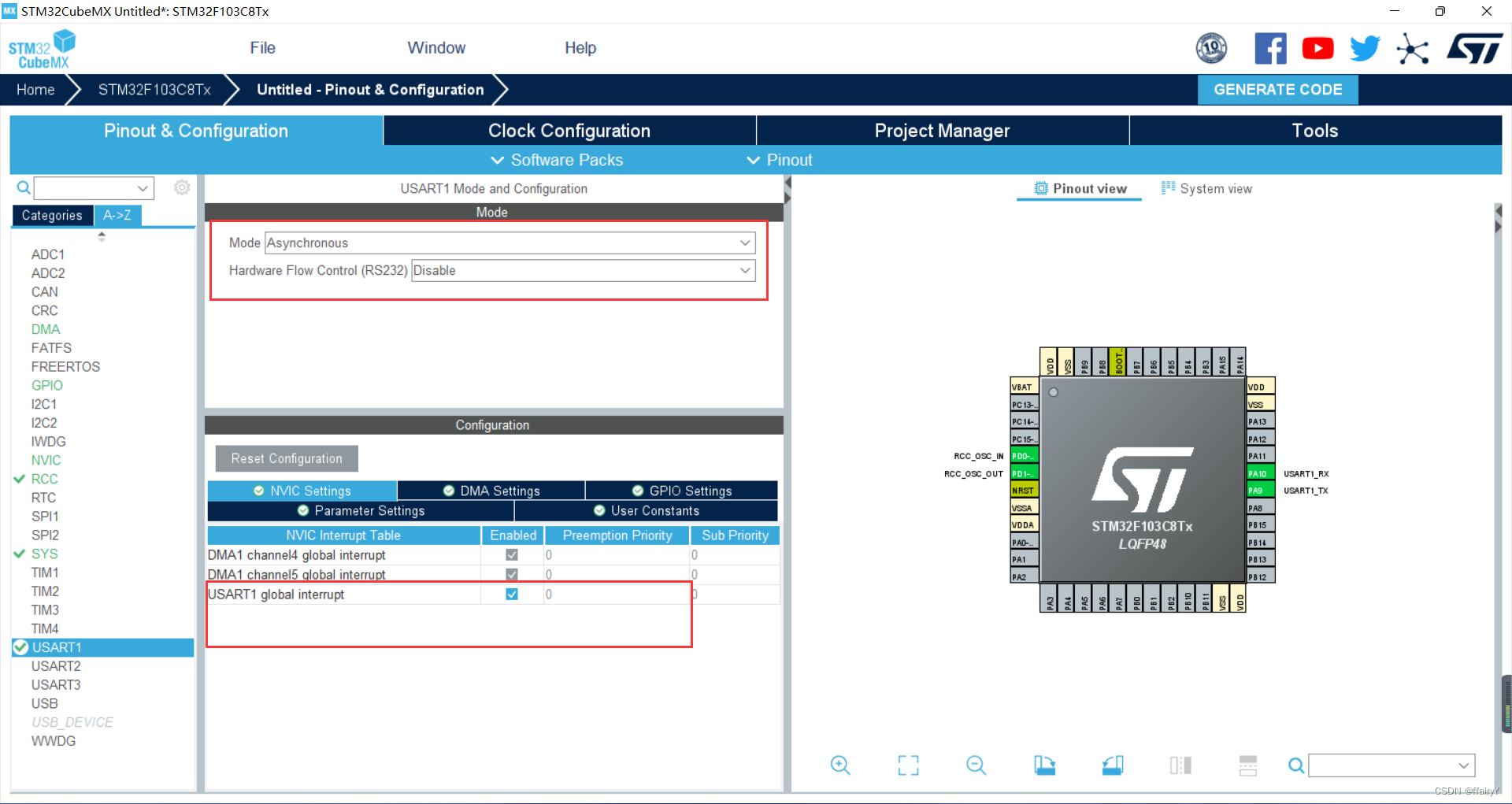Select SYS in peripheral list

click(44, 554)
